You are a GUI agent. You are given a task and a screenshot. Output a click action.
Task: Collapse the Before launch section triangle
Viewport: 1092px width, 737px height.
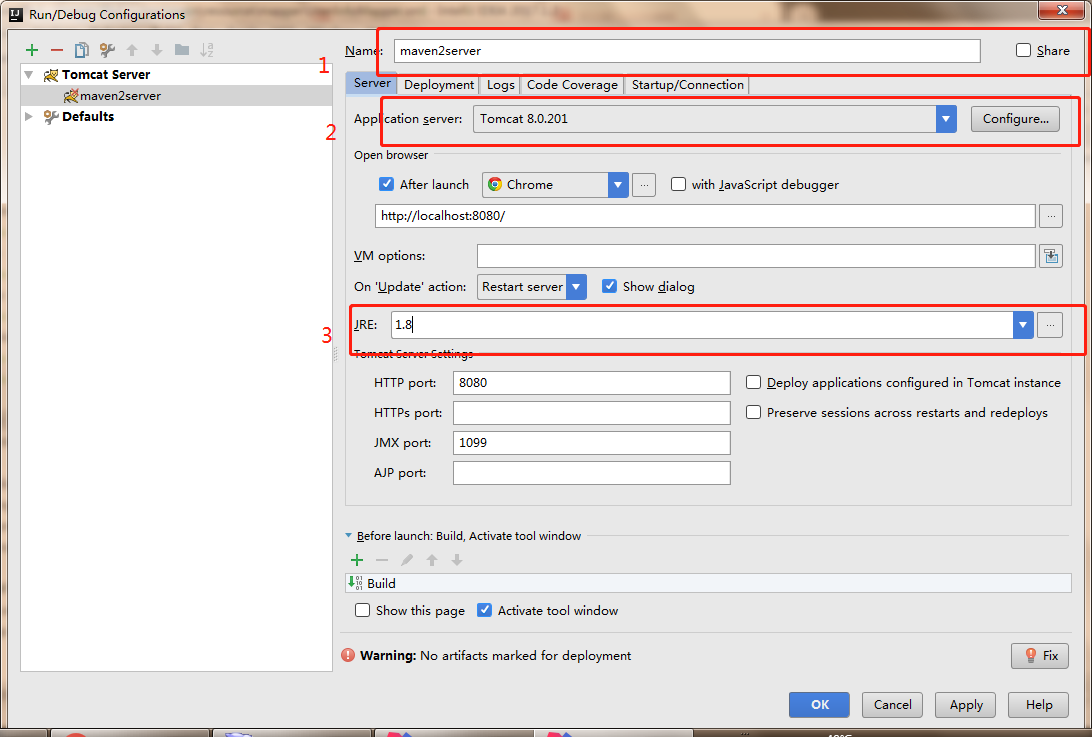349,536
